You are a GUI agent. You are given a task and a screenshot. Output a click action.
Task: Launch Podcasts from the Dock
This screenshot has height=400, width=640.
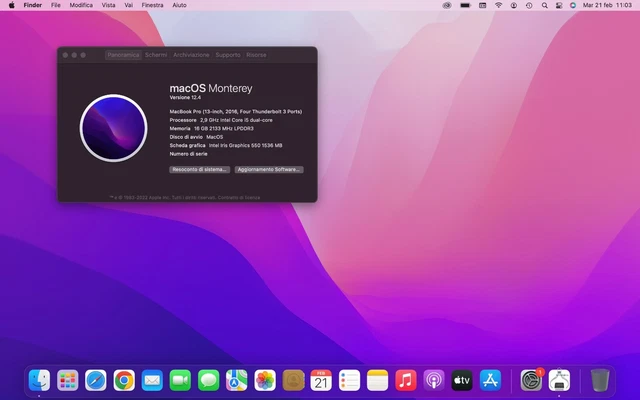(434, 380)
